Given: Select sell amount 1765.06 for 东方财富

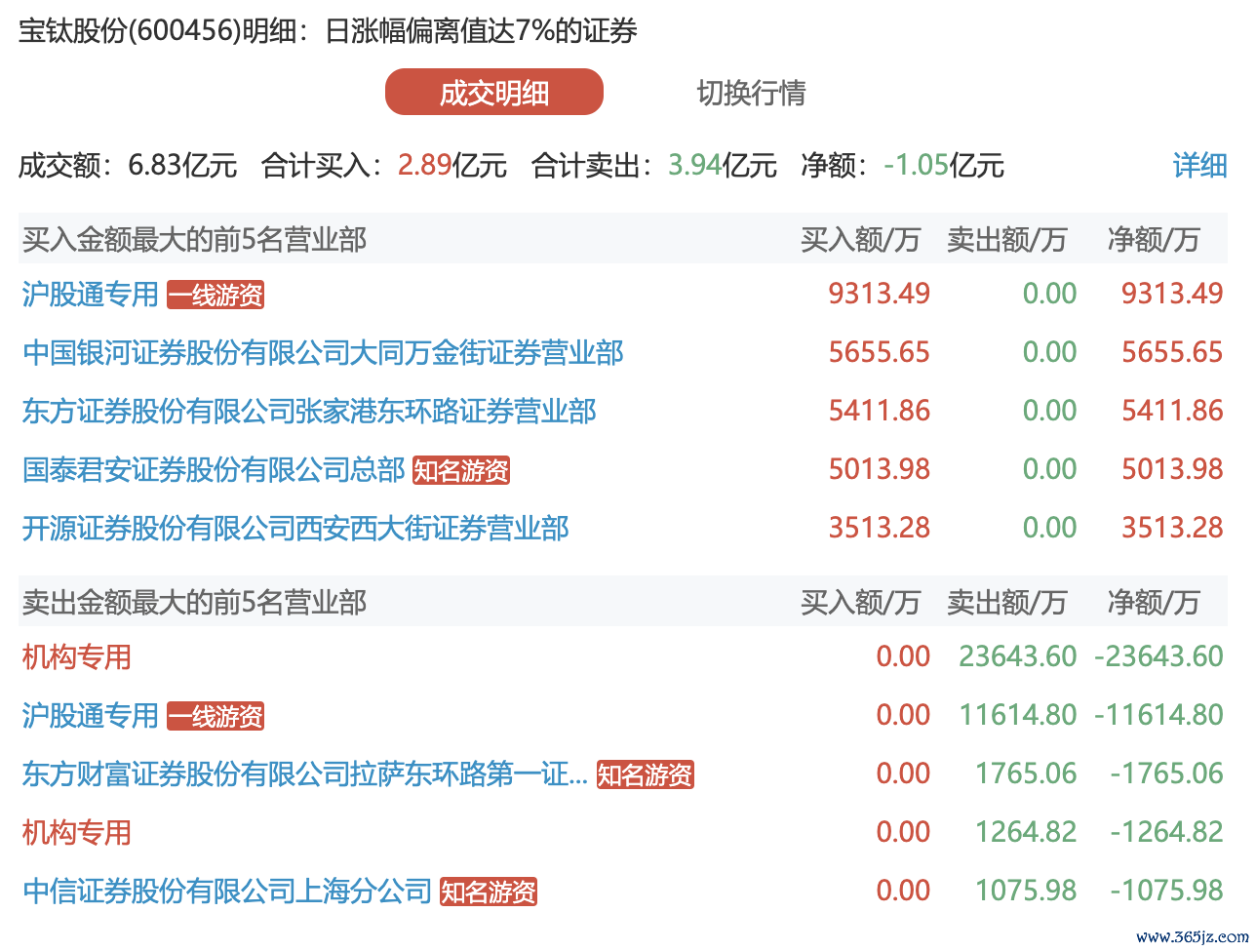Looking at the screenshot, I should (x=1026, y=773).
